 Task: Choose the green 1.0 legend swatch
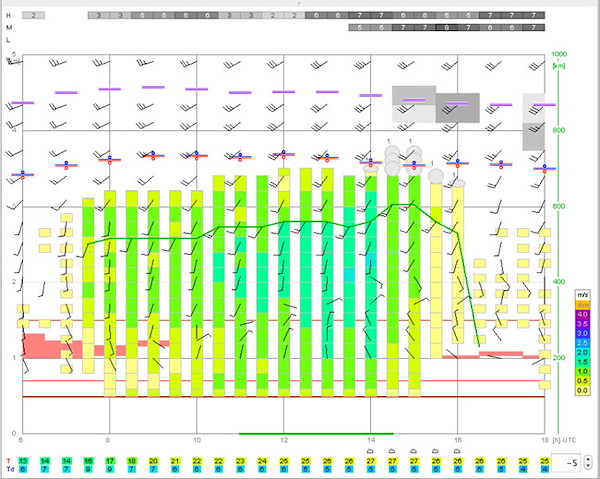pyautogui.click(x=582, y=371)
